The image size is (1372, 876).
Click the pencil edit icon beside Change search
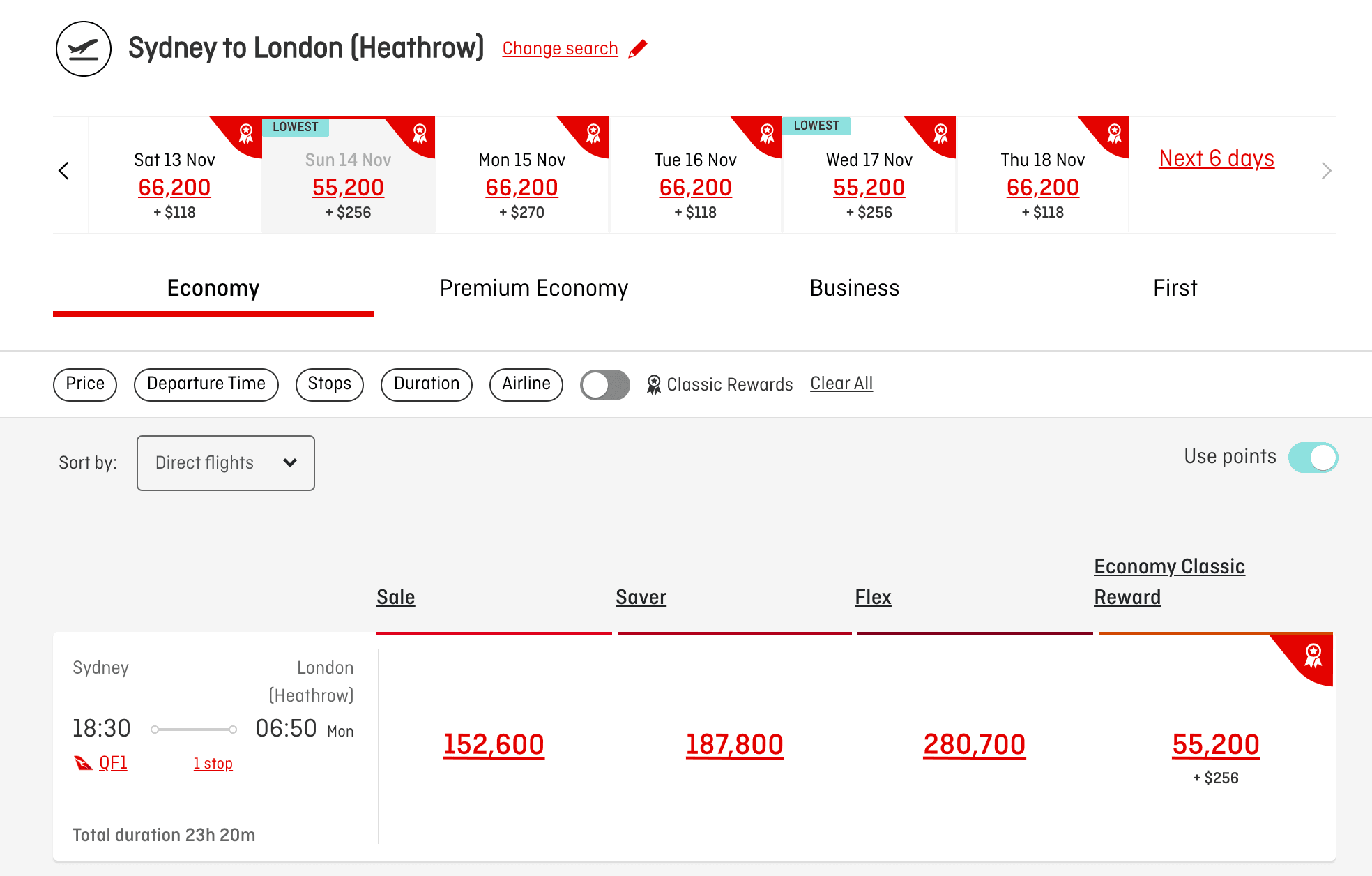(638, 49)
